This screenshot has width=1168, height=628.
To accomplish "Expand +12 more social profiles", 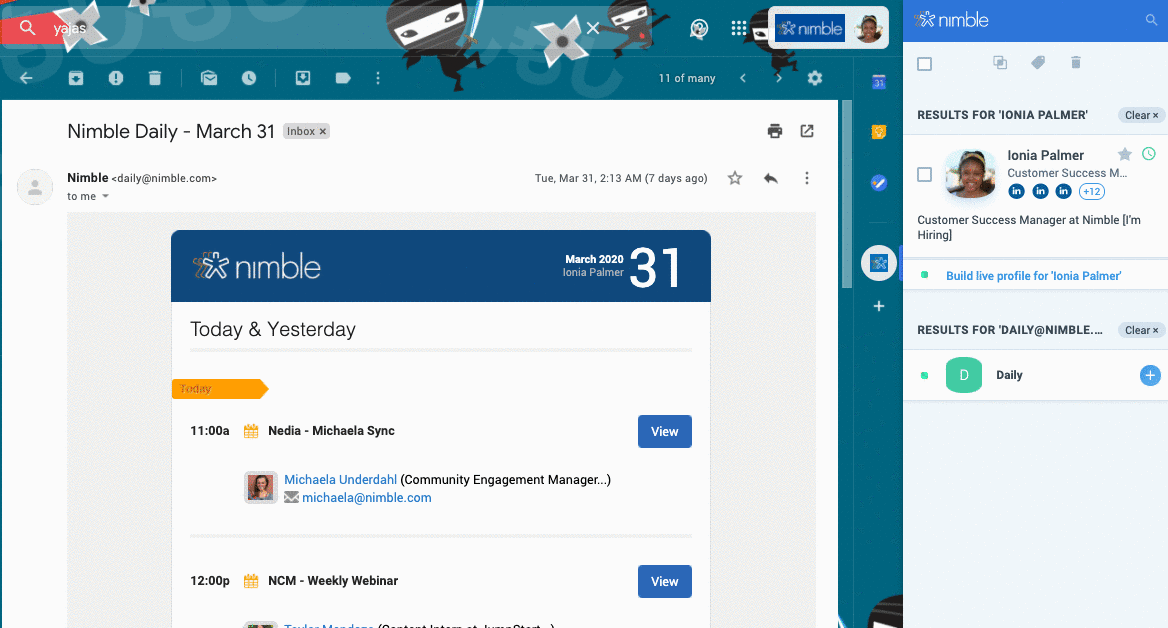I will click(x=1091, y=192).
